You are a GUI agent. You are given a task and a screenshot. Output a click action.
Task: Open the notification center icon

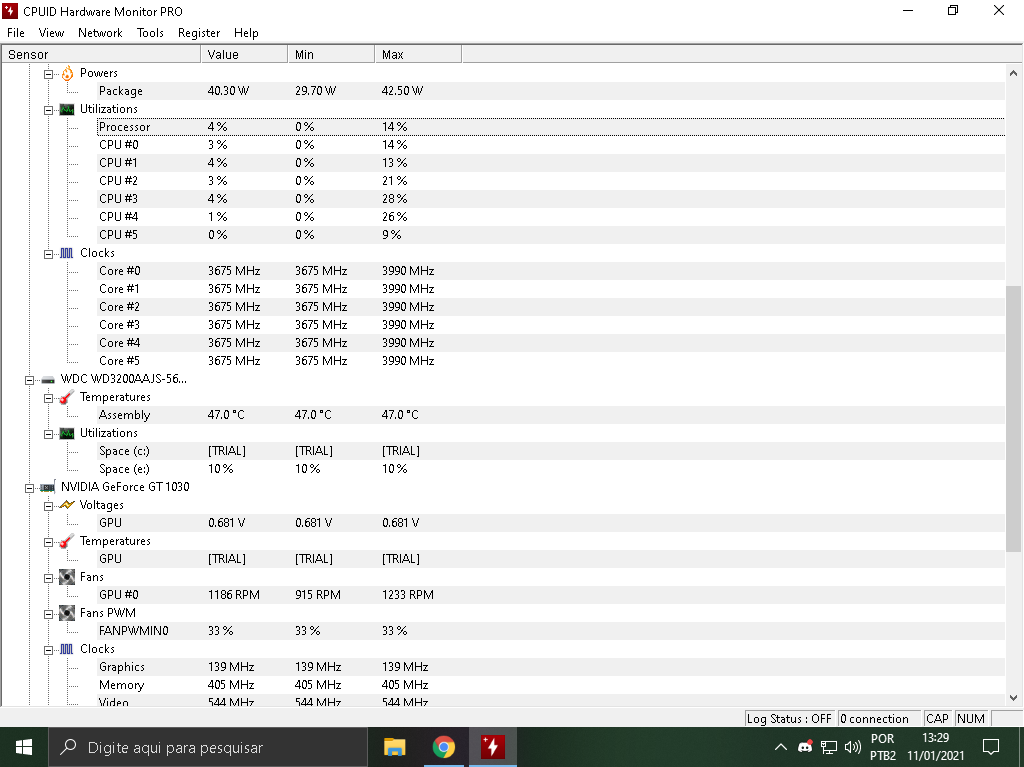[x=991, y=747]
